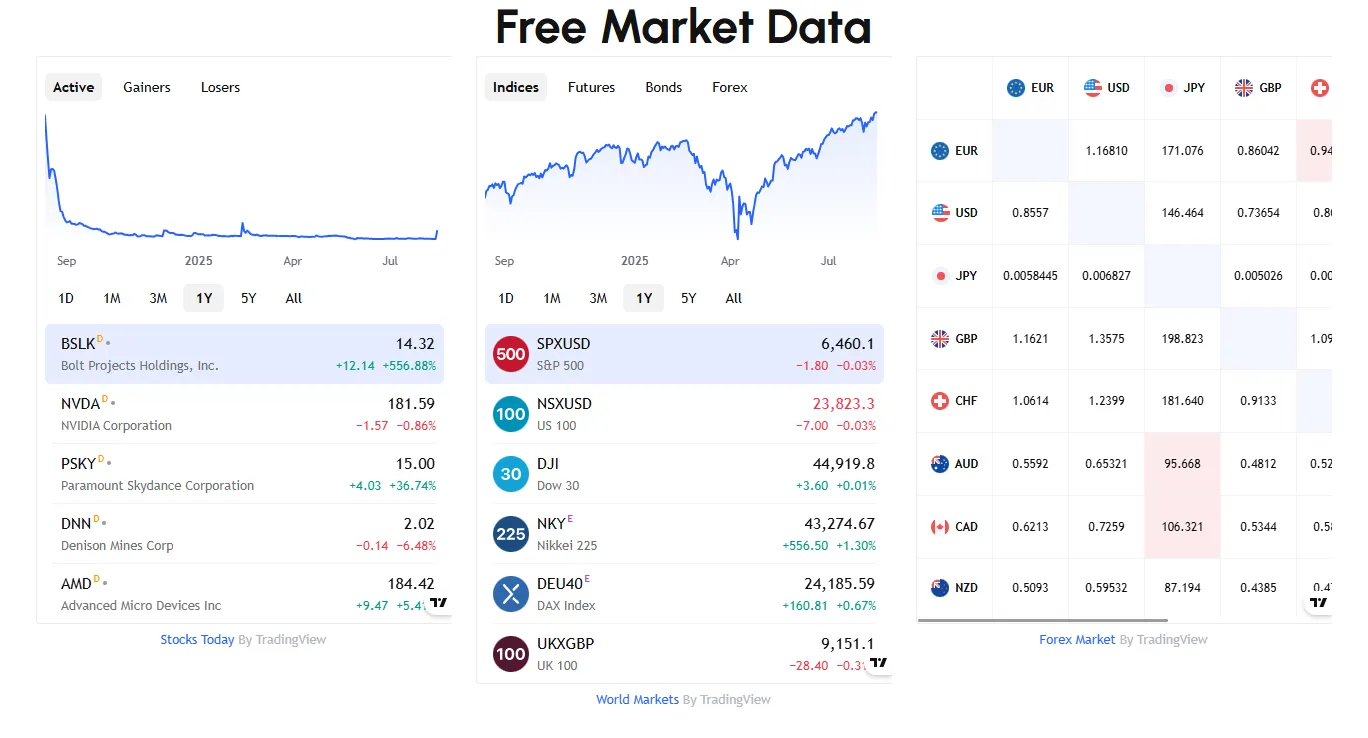Switch to the Losers tab
This screenshot has height=738, width=1368.
click(220, 87)
